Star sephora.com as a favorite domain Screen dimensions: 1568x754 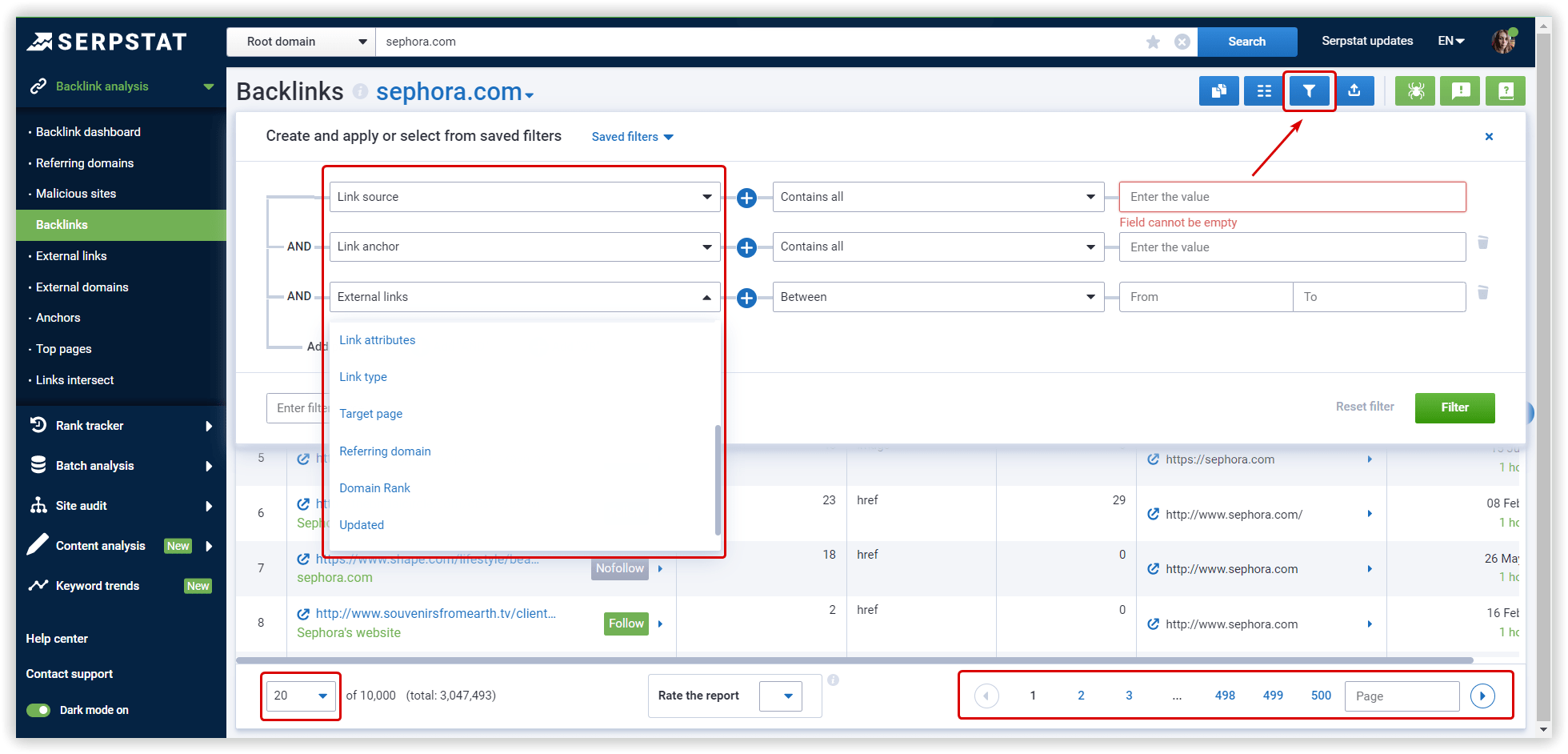(x=1153, y=41)
